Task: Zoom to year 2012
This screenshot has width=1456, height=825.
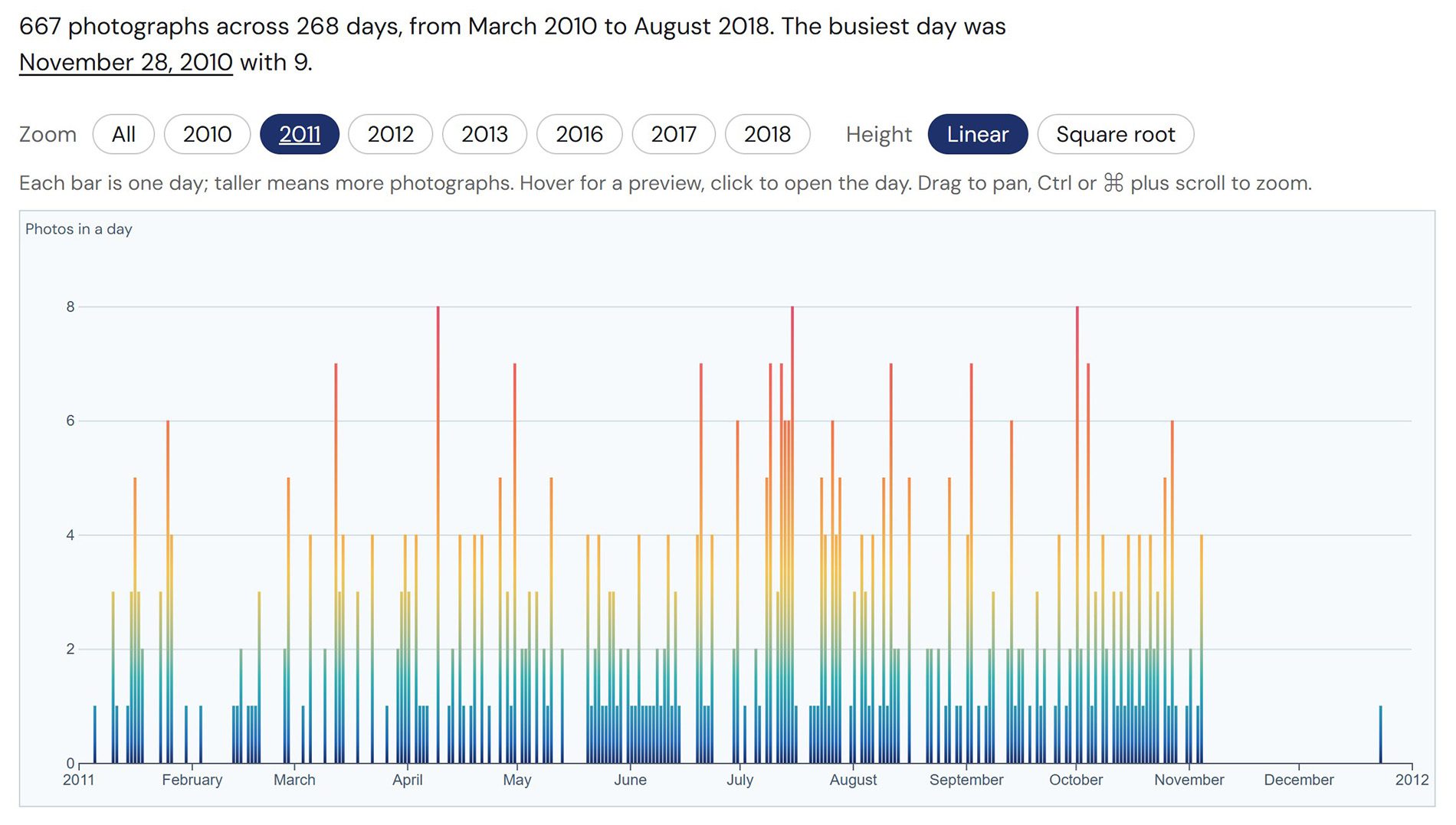Action: (390, 134)
